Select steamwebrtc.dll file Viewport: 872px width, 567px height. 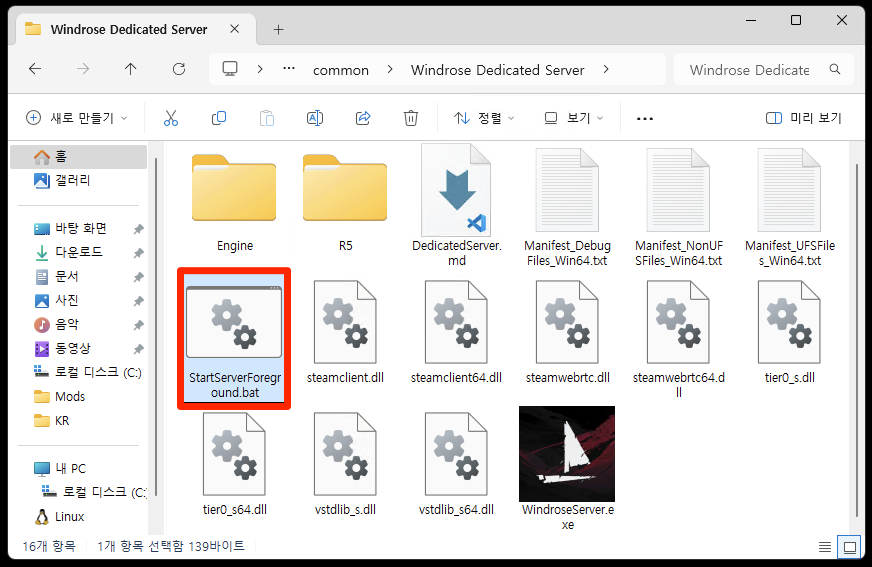[x=567, y=332]
